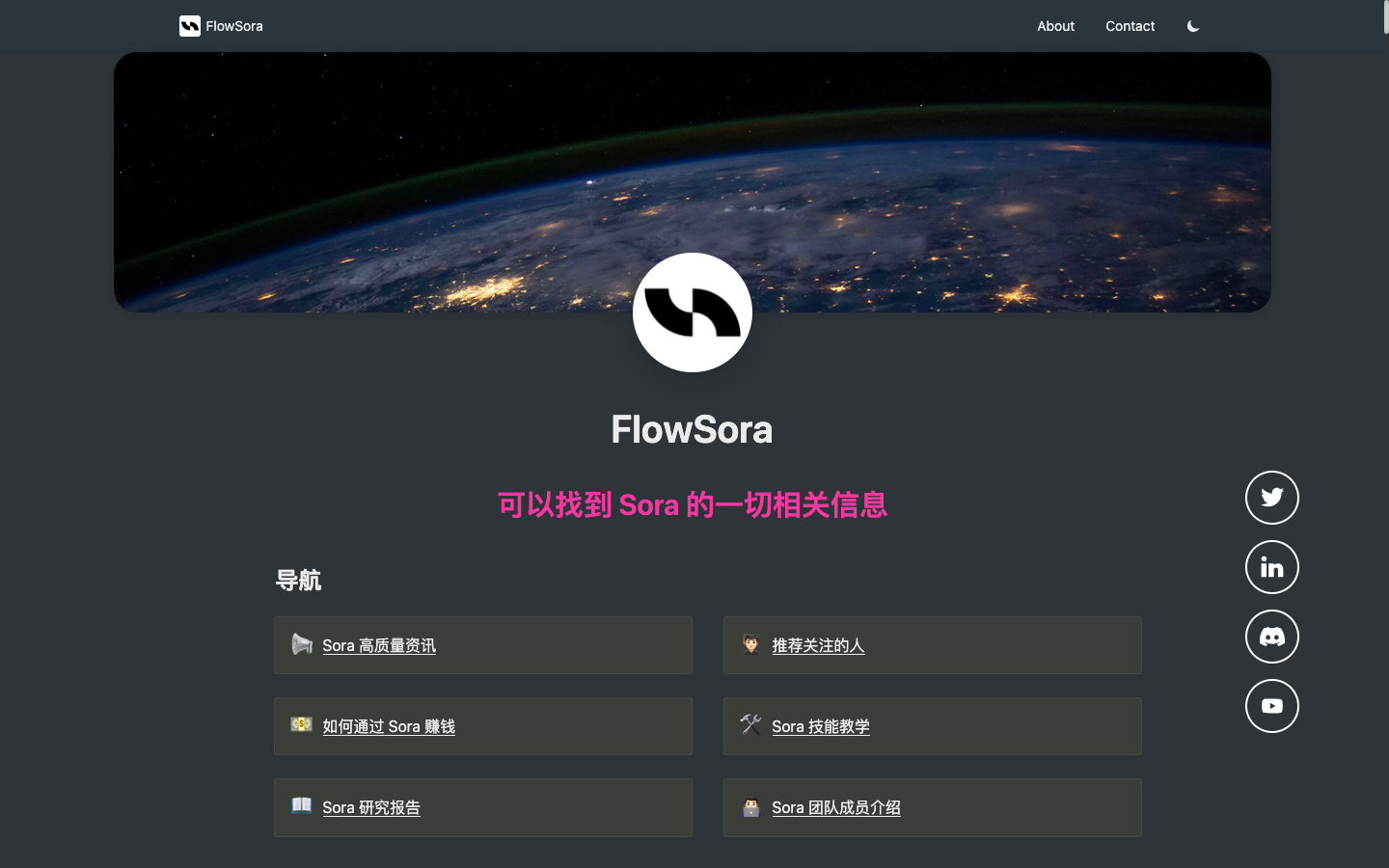
Task: Open the Discord social link
Action: (1271, 637)
